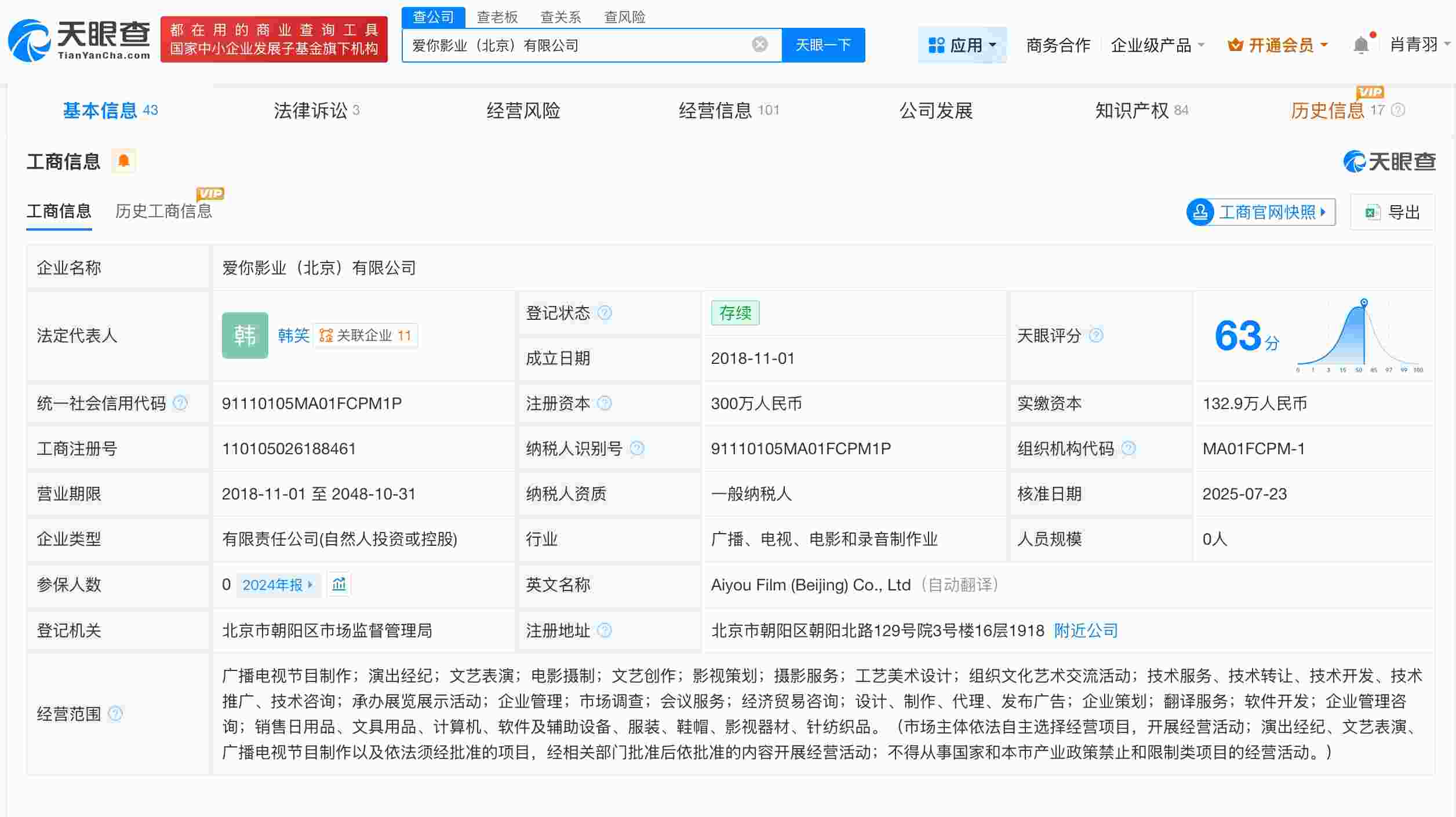The height and width of the screenshot is (817, 1456).
Task: Toggle the monitoring bell next to 工商信息
Action: (x=123, y=161)
